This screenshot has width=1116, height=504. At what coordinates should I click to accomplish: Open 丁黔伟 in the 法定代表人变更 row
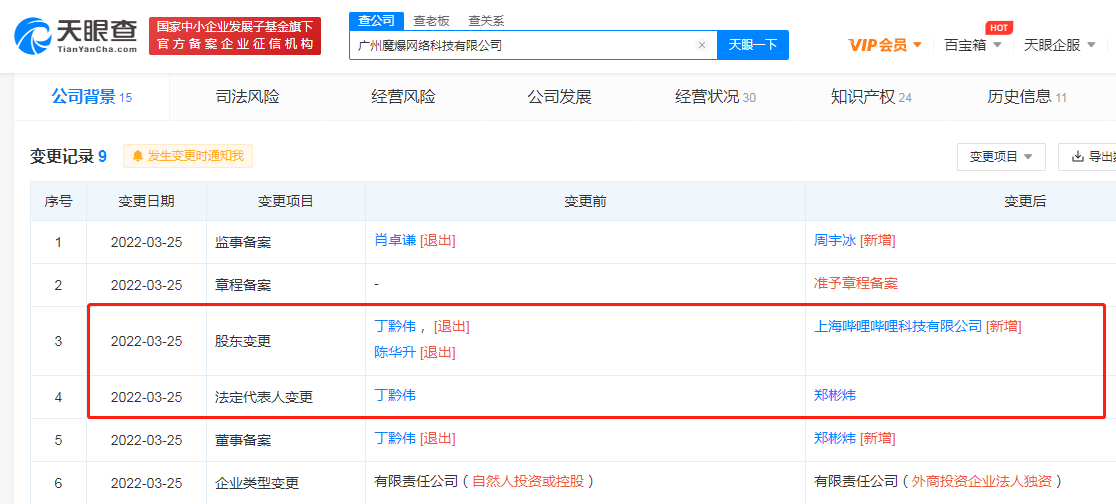pos(395,394)
